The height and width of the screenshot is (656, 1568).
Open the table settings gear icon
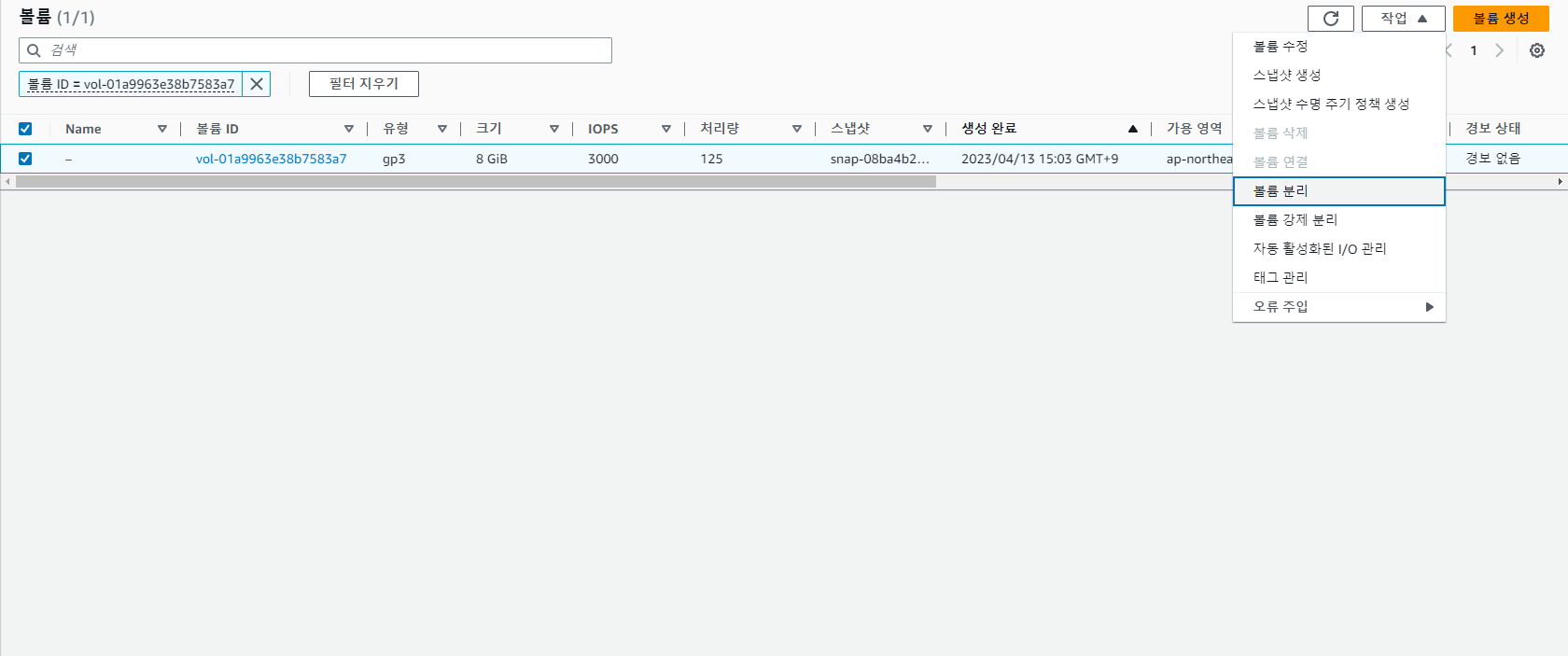[1537, 50]
